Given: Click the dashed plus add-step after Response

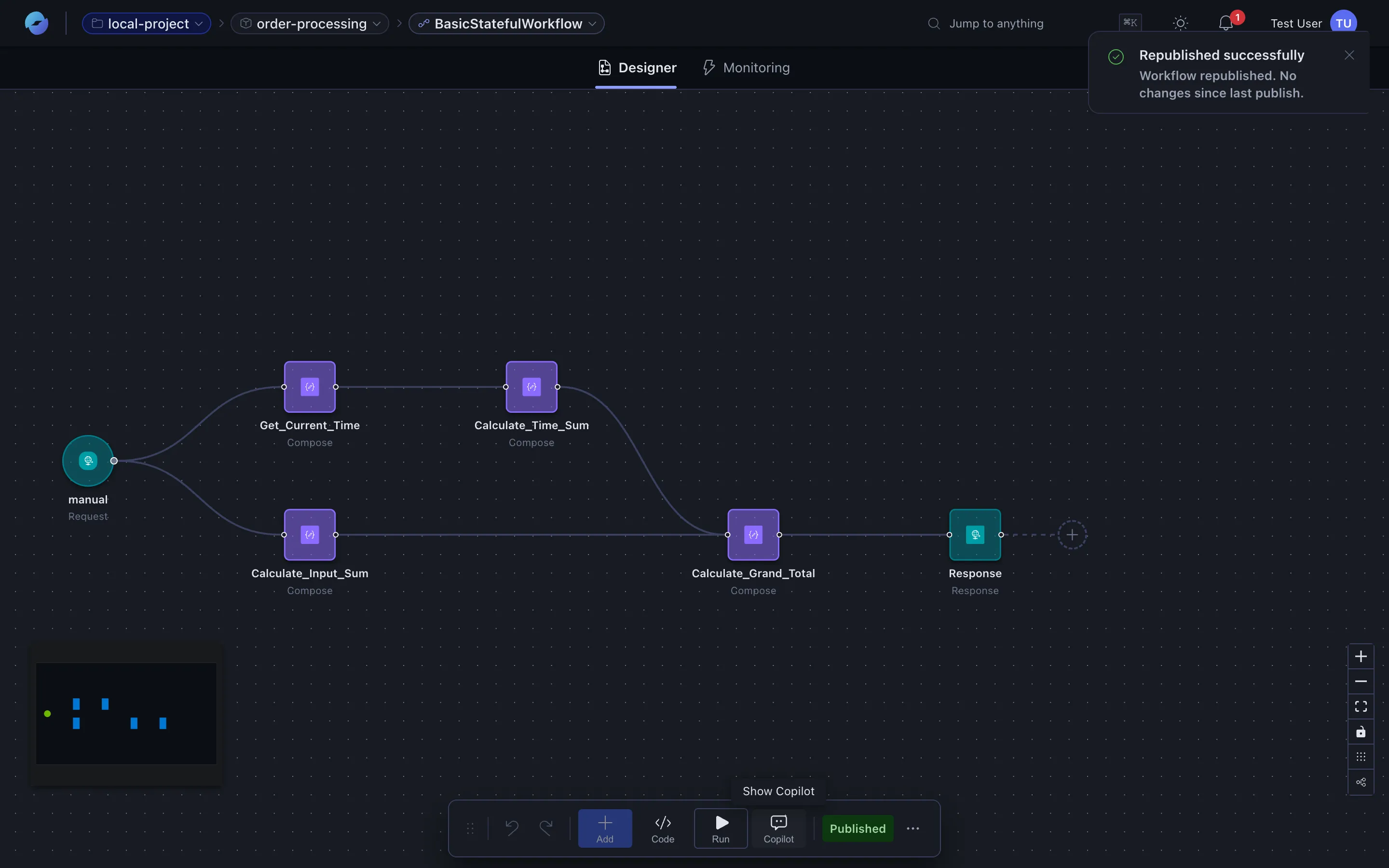Looking at the screenshot, I should coord(1072,534).
